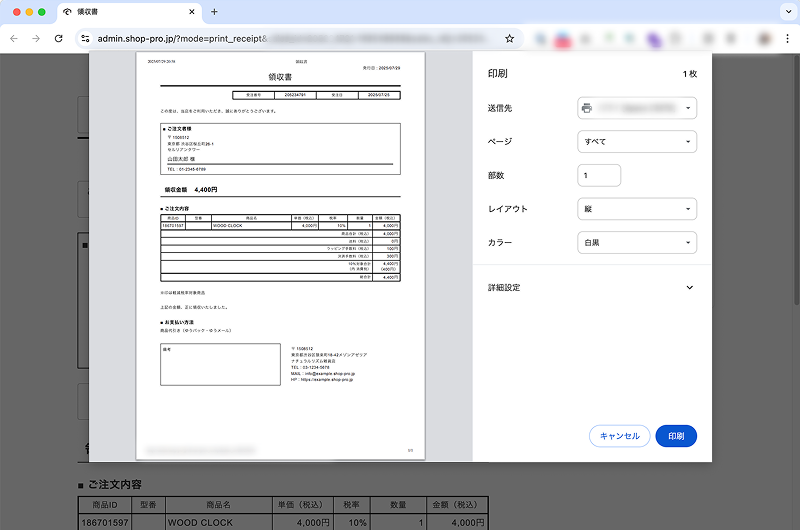This screenshot has width=800, height=530.
Task: Bookmark this page with the star icon
Action: coord(509,39)
